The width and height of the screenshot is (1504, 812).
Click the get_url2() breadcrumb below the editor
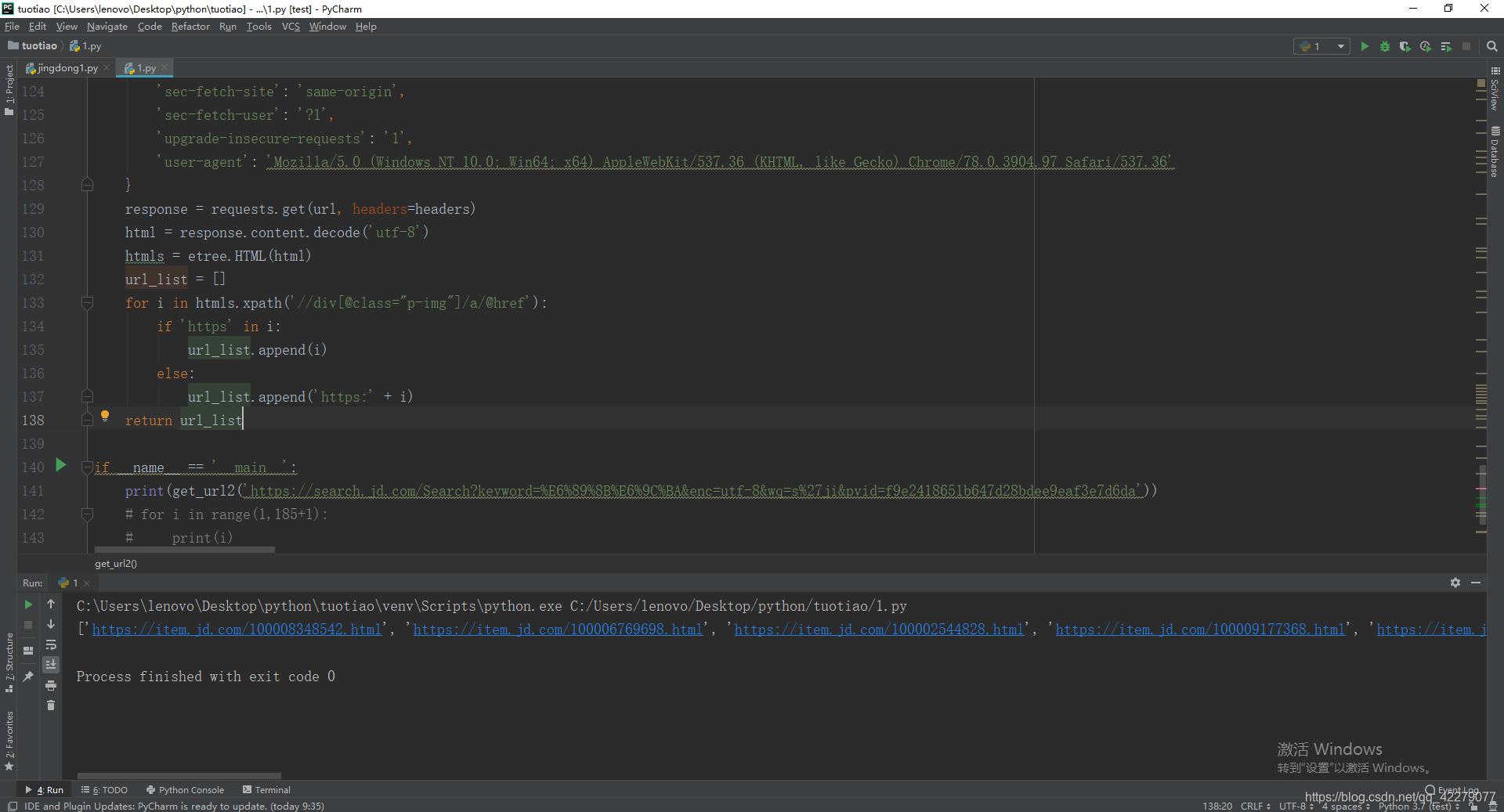[x=116, y=564]
